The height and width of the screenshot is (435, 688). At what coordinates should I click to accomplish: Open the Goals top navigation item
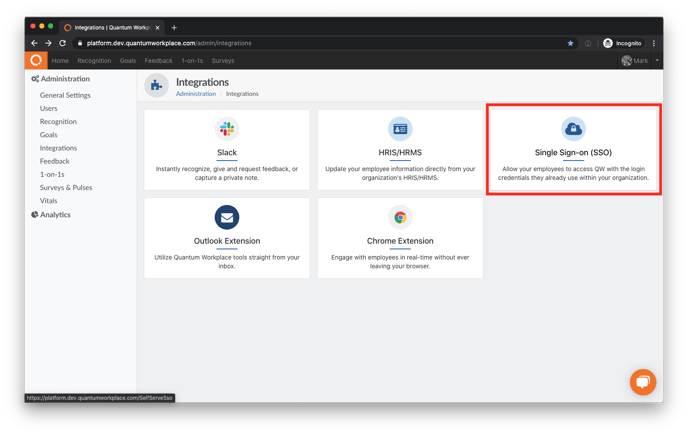pyautogui.click(x=128, y=61)
